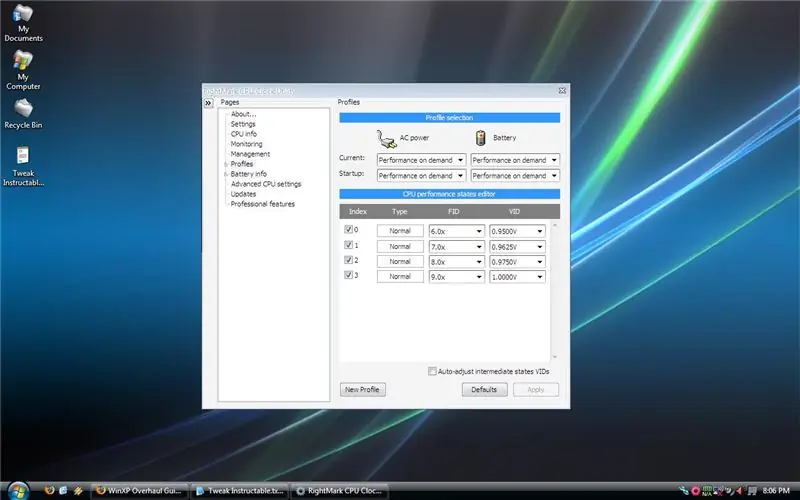Click the states editor scrollbar up arrow
The height and width of the screenshot is (500, 800).
tap(555, 225)
